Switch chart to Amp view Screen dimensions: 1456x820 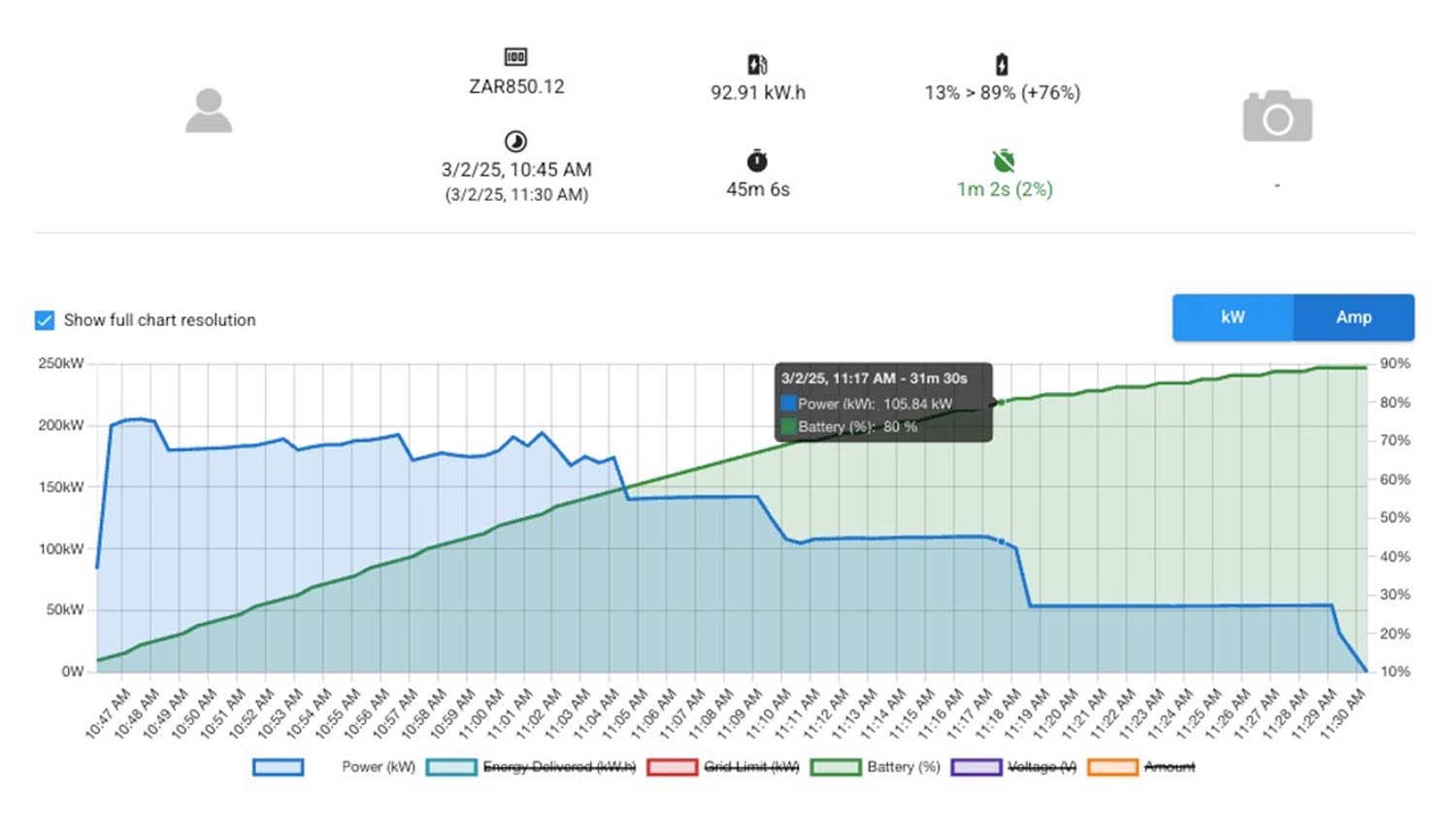click(x=1353, y=317)
